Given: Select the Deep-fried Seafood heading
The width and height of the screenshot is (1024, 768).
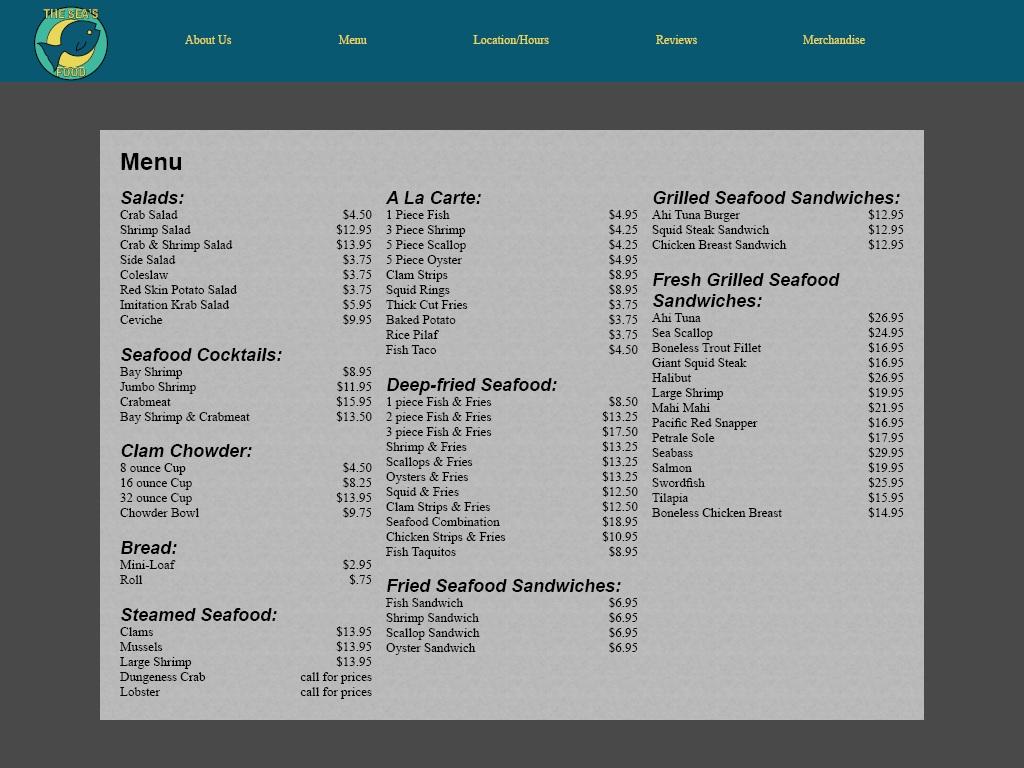Looking at the screenshot, I should pos(471,385).
